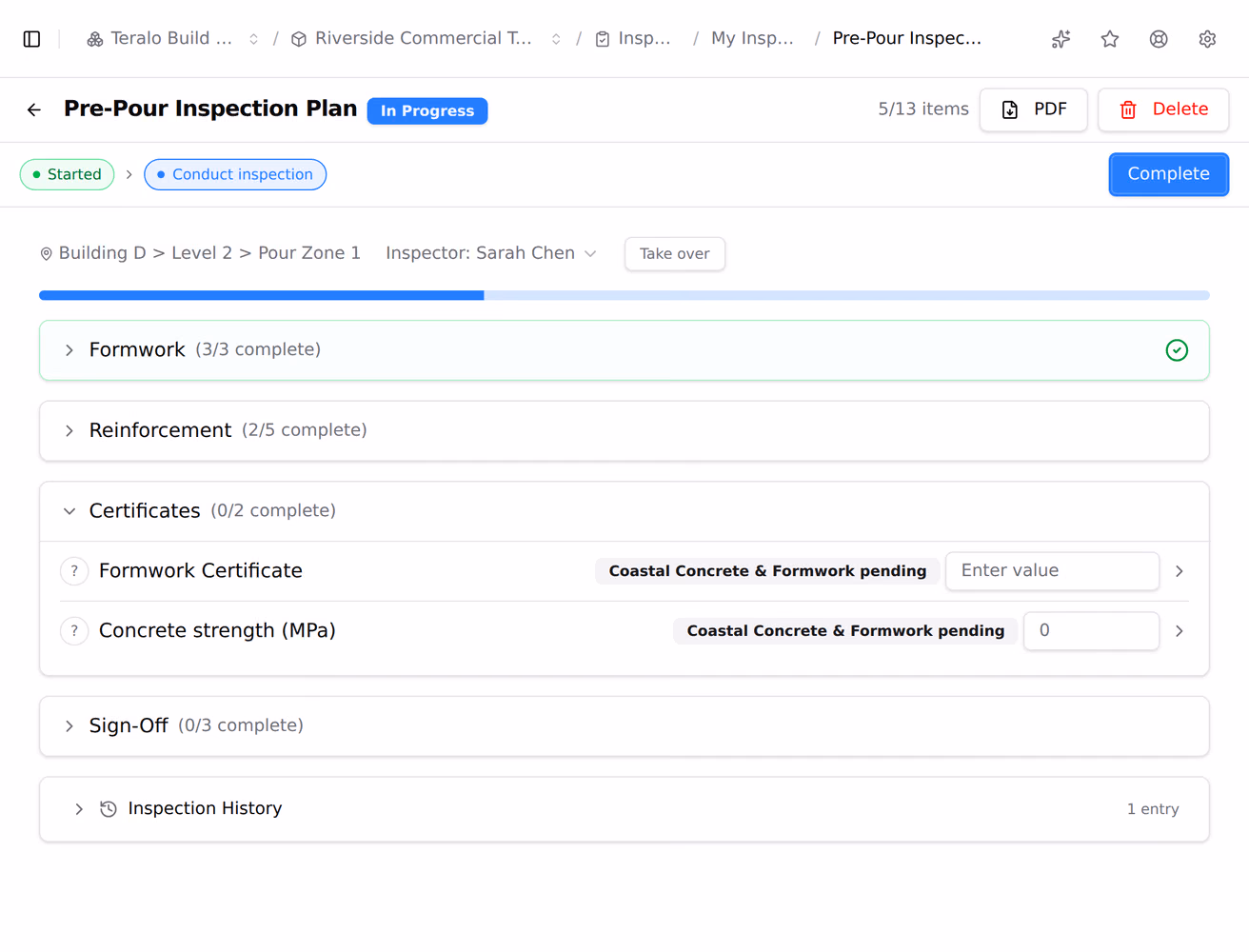Delete this inspection plan
The width and height of the screenshot is (1249, 952).
tap(1163, 109)
